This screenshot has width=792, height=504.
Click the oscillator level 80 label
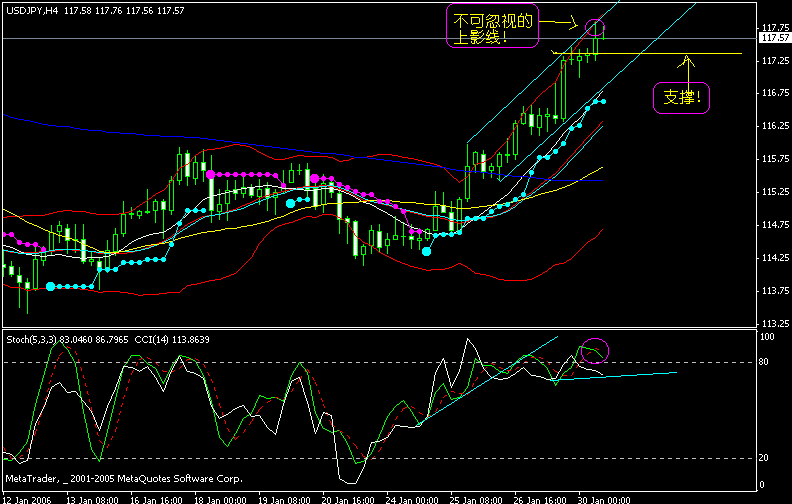[764, 362]
